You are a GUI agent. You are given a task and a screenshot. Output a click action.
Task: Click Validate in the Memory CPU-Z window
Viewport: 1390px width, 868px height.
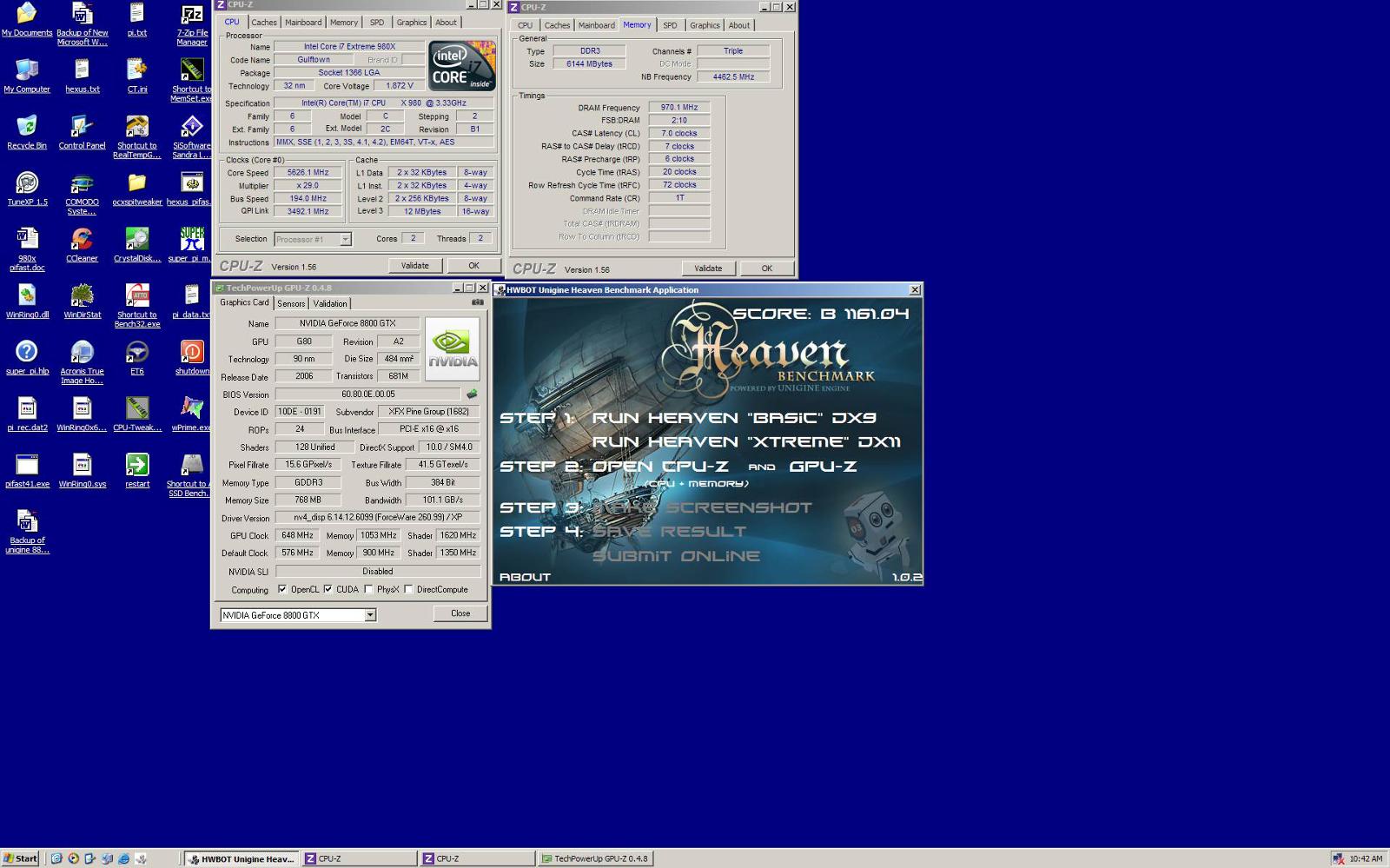708,268
